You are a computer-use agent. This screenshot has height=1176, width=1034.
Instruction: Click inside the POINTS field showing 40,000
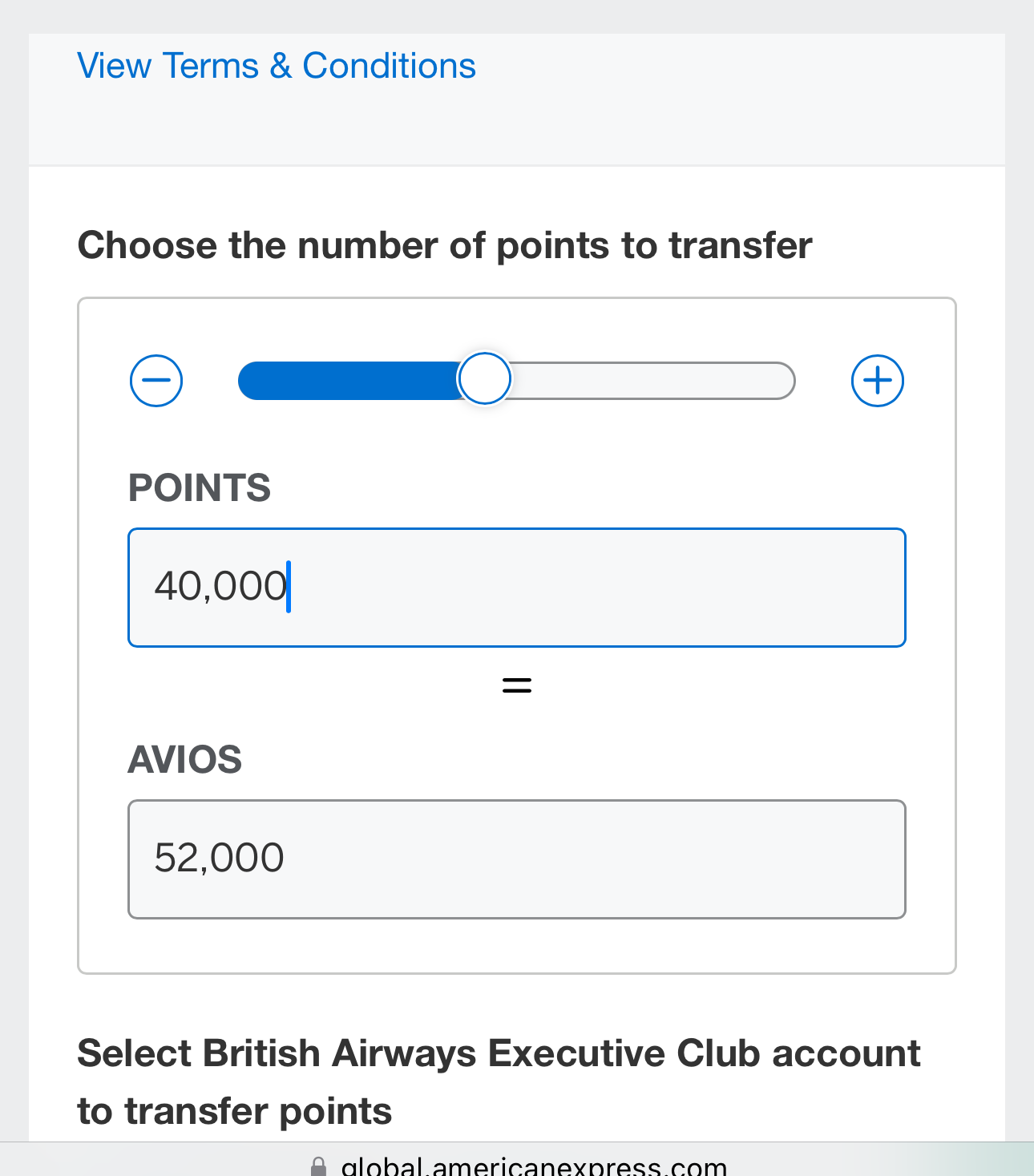tap(517, 588)
